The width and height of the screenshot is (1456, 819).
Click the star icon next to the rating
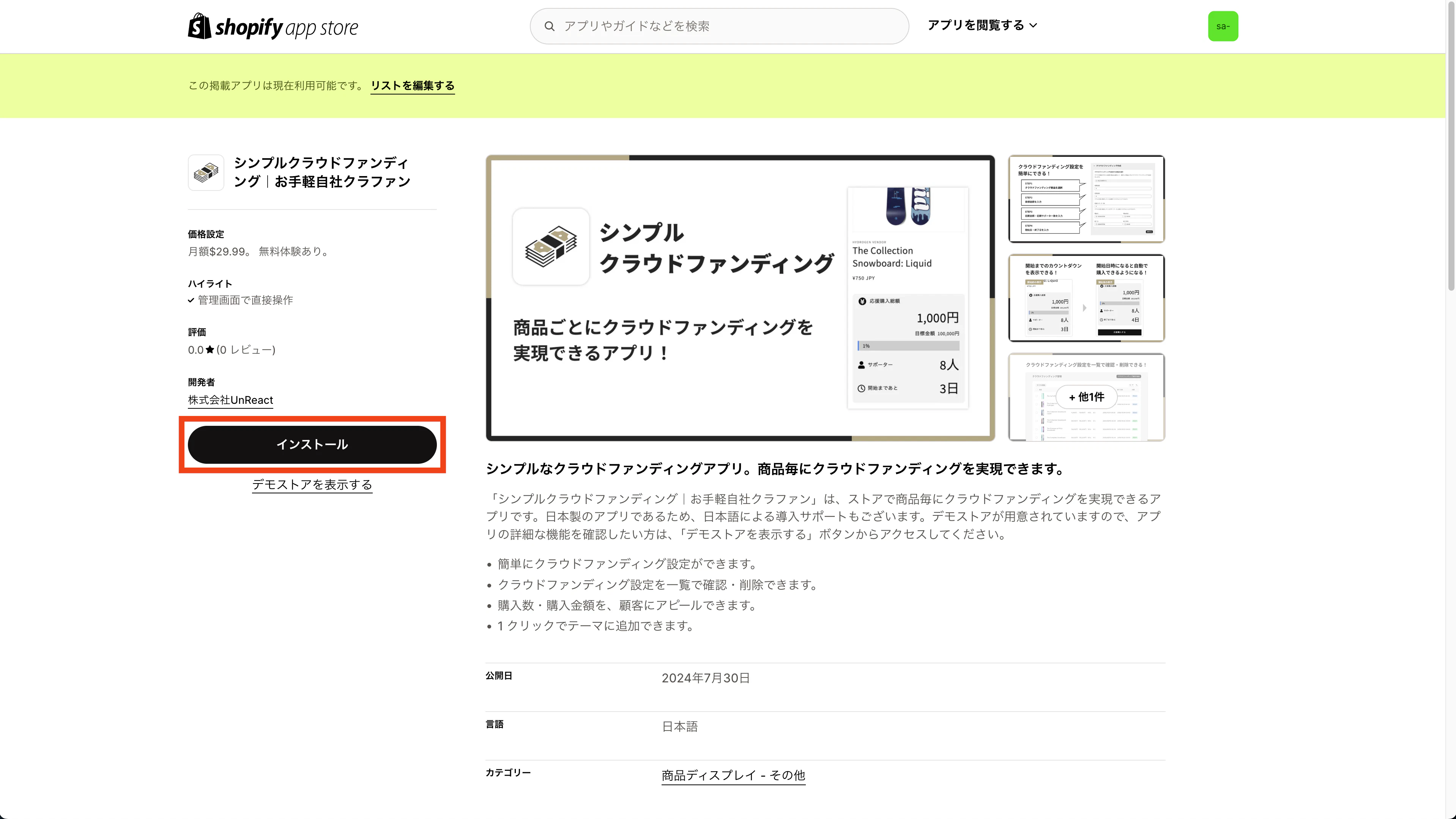click(209, 350)
